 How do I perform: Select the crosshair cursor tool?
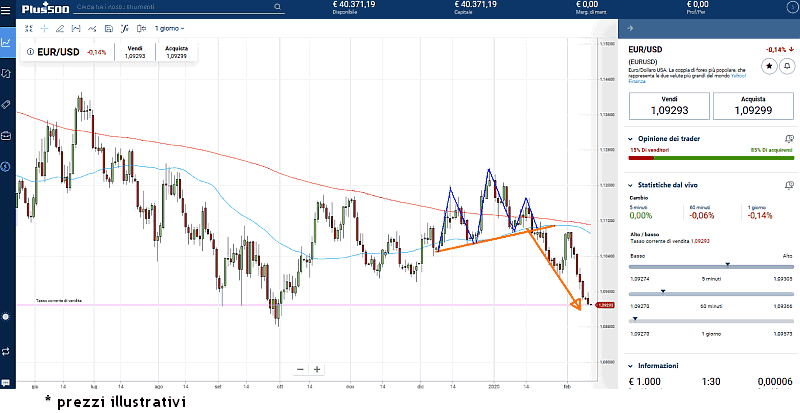tap(43, 28)
